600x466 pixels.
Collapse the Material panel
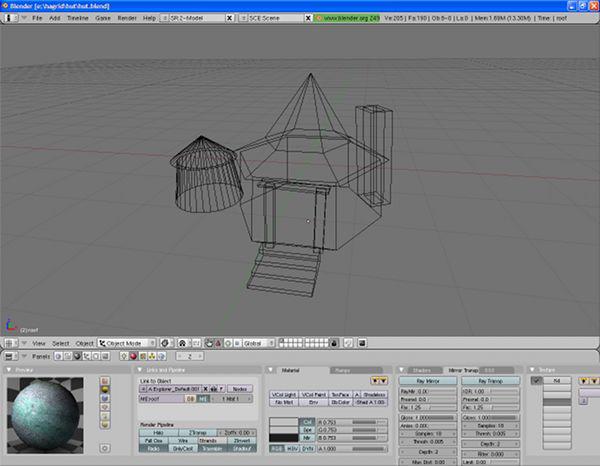271,370
